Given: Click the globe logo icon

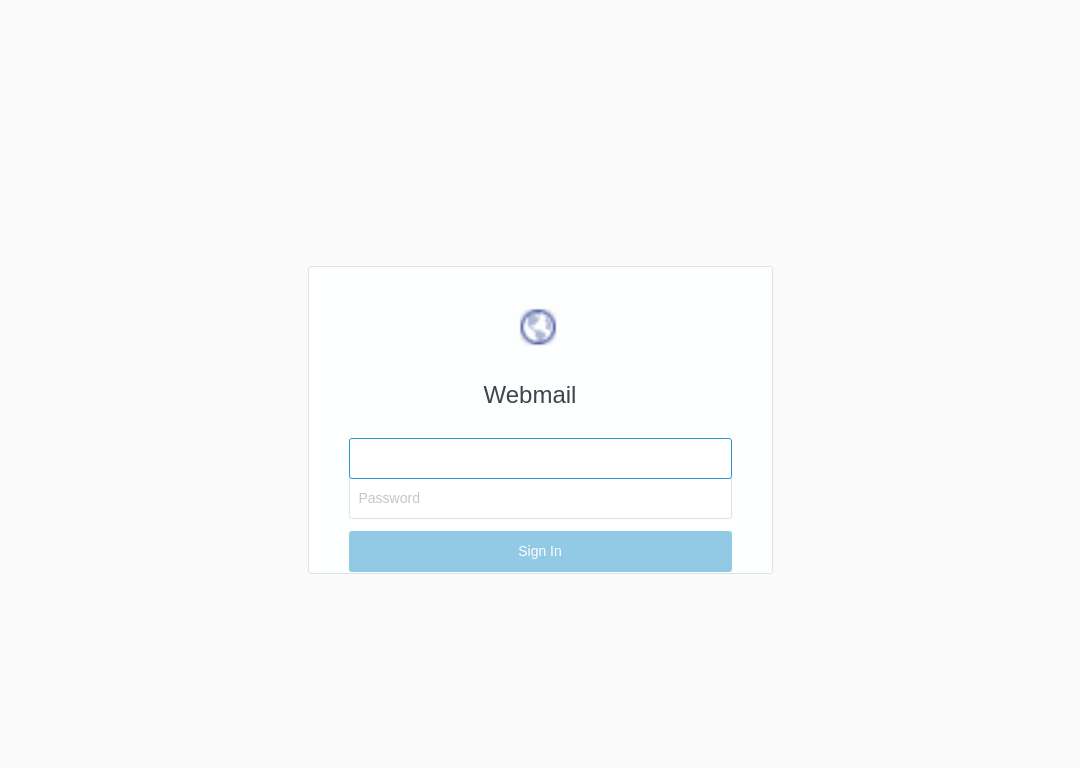Looking at the screenshot, I should (x=538, y=326).
